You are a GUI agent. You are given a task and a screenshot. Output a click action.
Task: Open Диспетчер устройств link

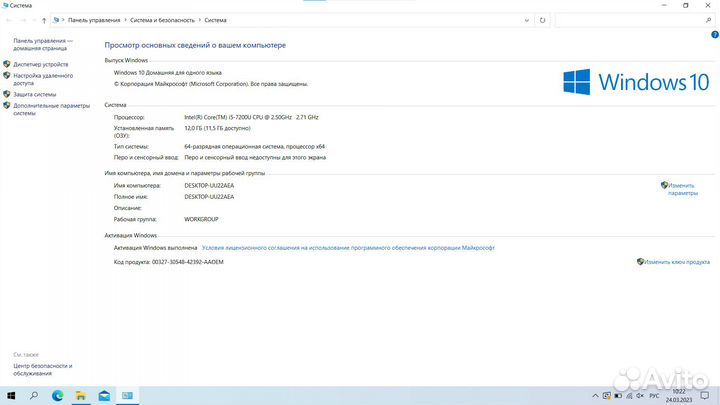point(40,64)
